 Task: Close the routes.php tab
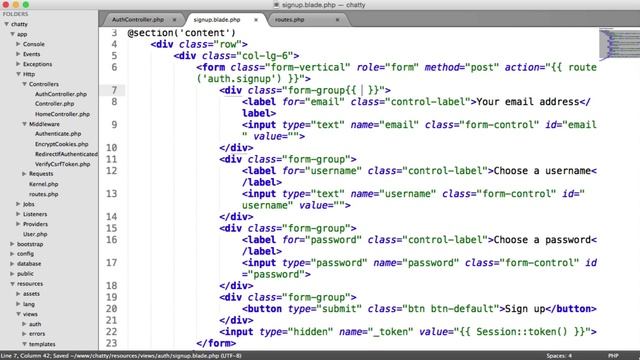(x=337, y=20)
